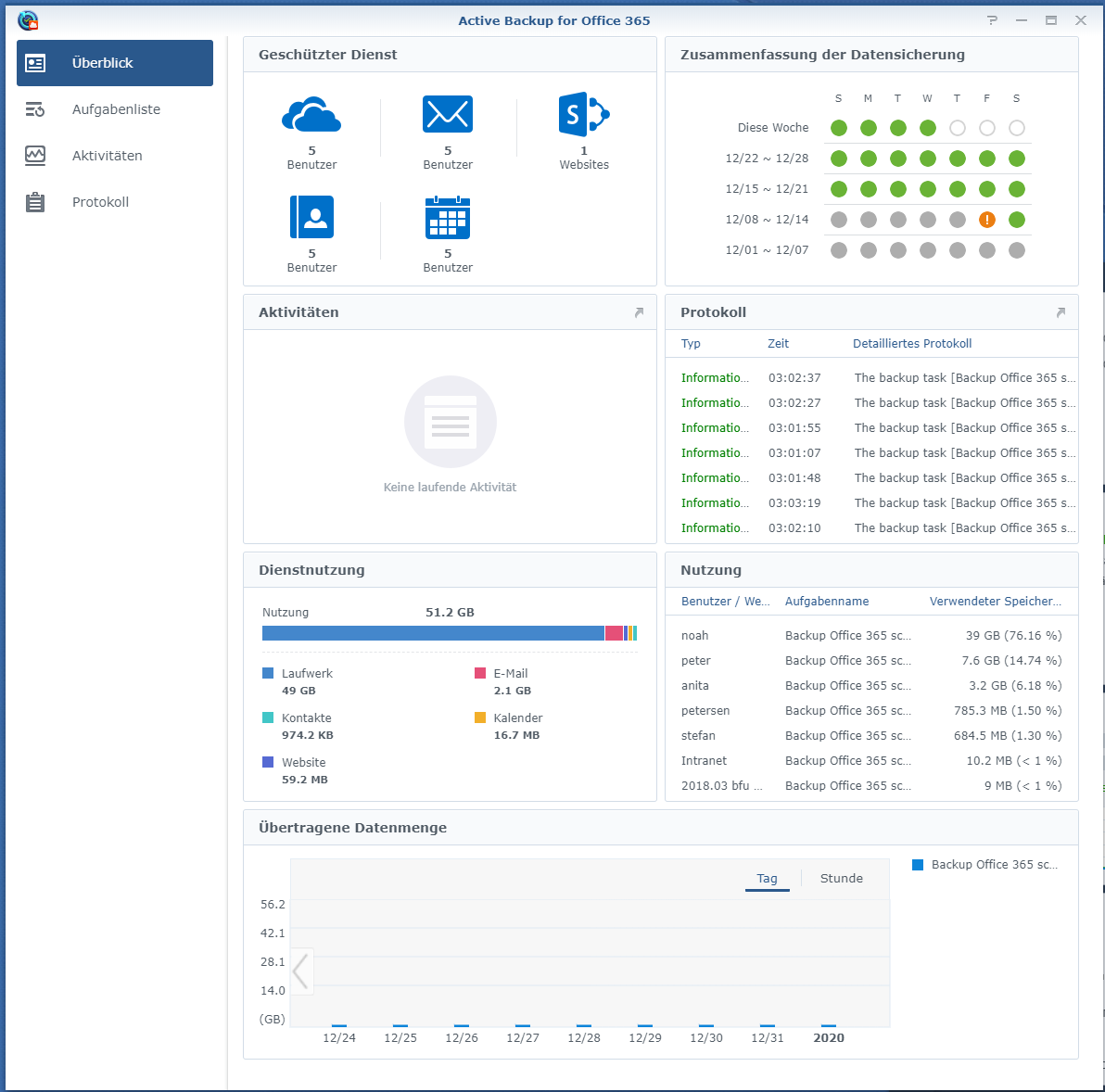Select the 2018.03 bfu usage row

(x=871, y=785)
